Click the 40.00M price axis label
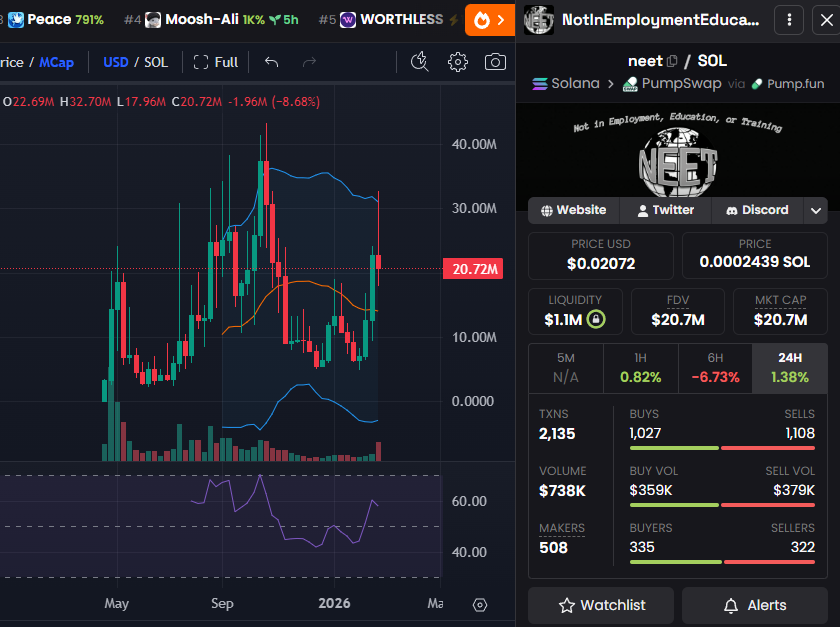The height and width of the screenshot is (627, 840). pos(474,145)
